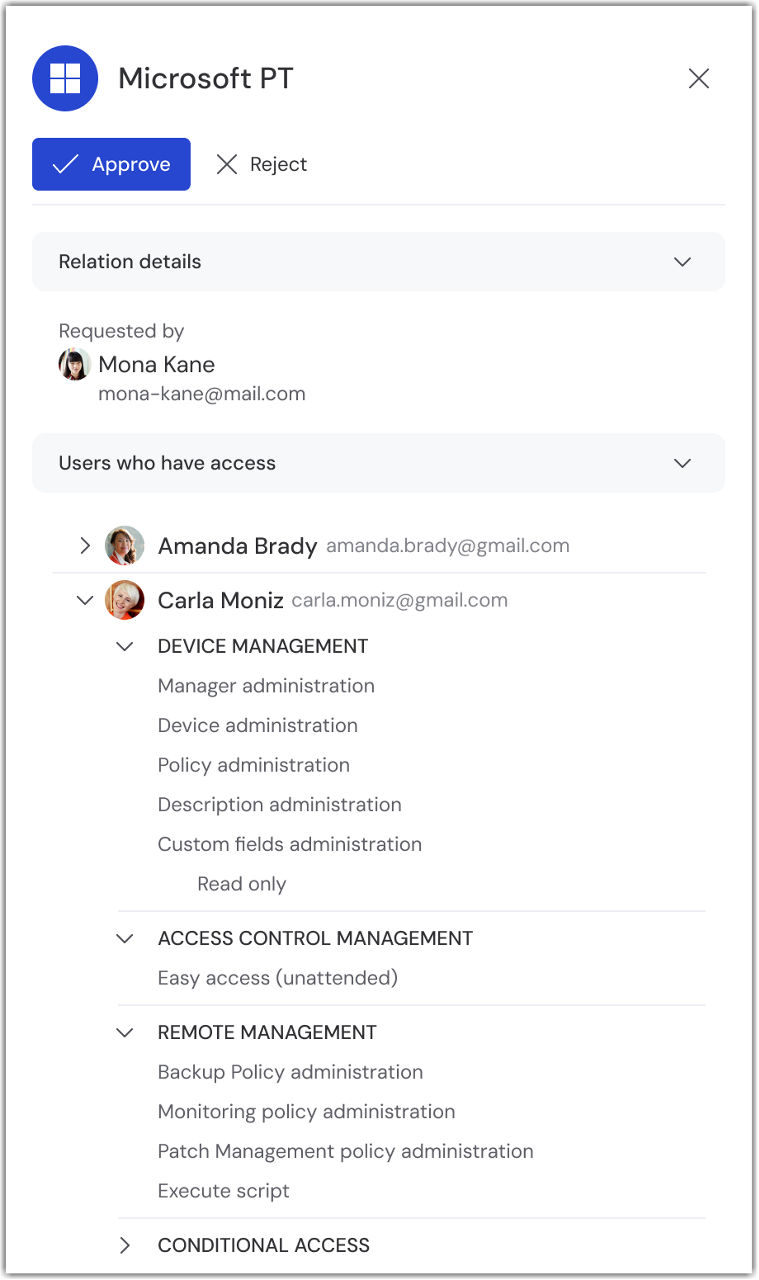Approve the access request
759x1280 pixels.
(x=111, y=164)
